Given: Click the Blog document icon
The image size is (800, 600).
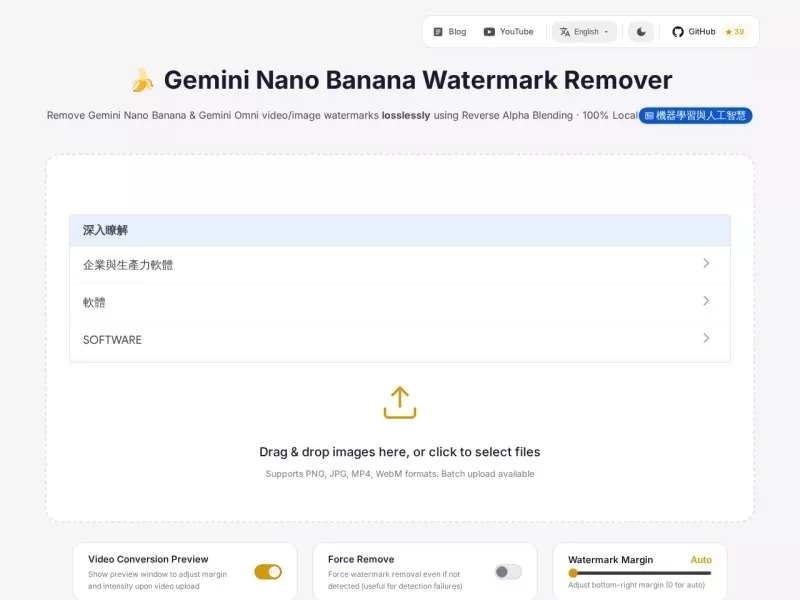Looking at the screenshot, I should coord(438,32).
